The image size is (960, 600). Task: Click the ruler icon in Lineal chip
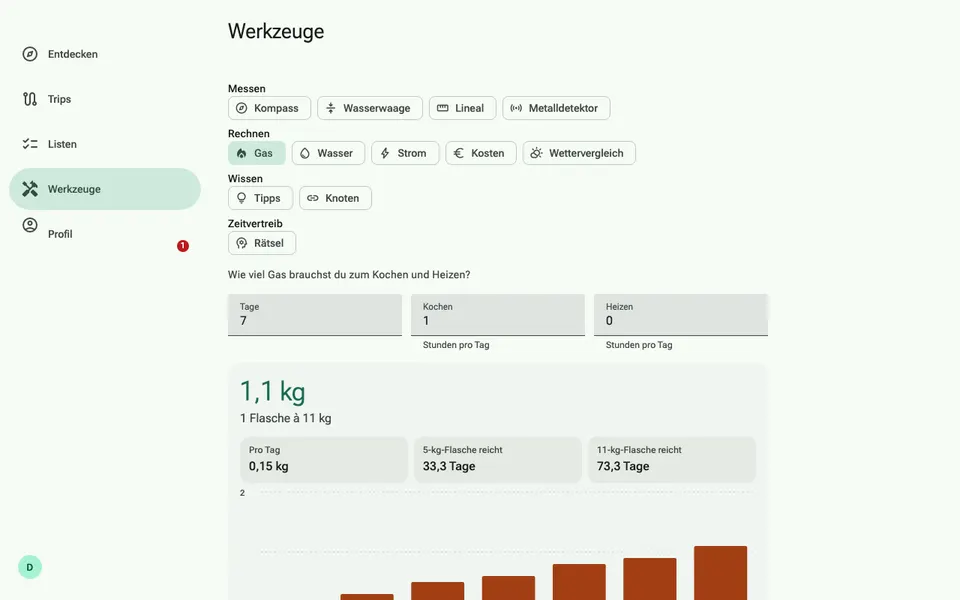pyautogui.click(x=443, y=108)
